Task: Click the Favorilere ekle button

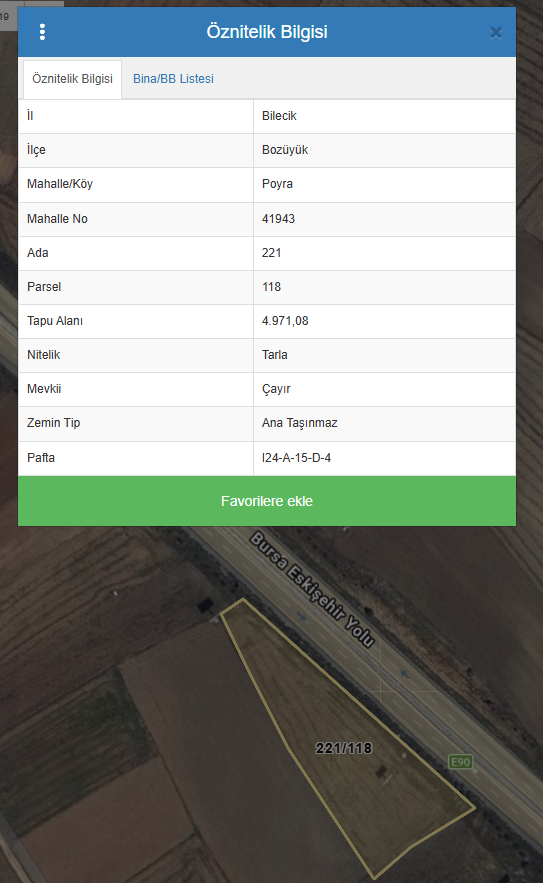Action: pyautogui.click(x=267, y=501)
